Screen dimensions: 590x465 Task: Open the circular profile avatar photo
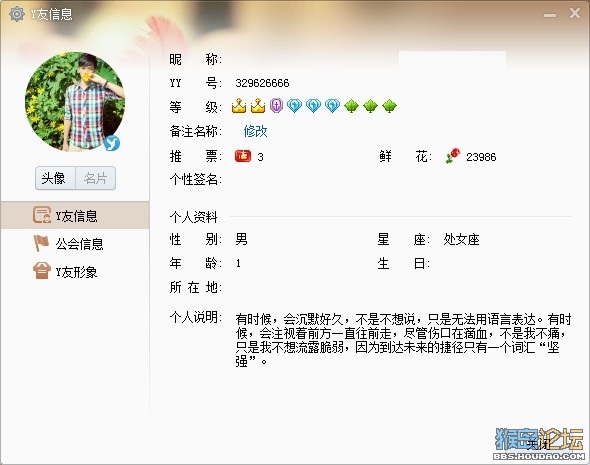75,102
